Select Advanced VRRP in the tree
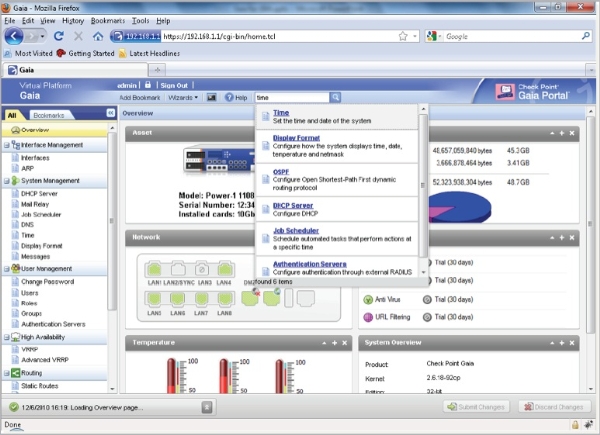 point(45,360)
